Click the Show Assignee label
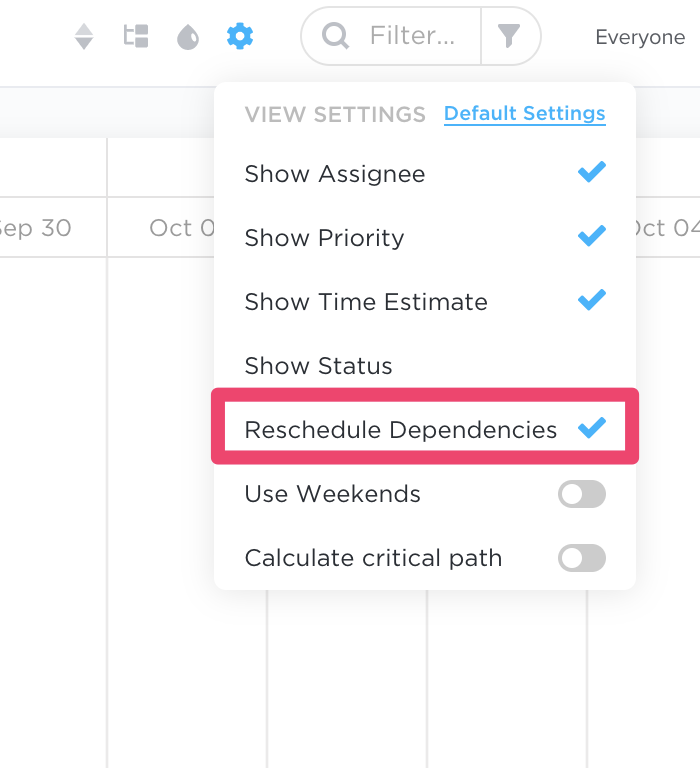This screenshot has height=768, width=700. pyautogui.click(x=335, y=174)
